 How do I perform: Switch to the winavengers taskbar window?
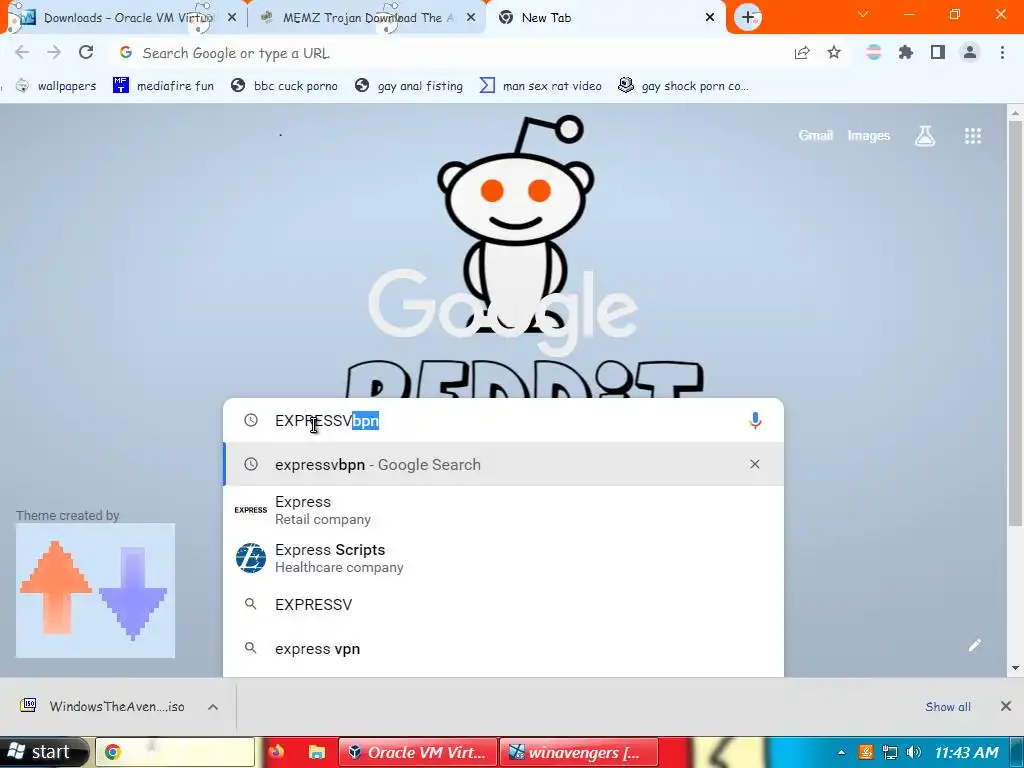(x=579, y=752)
